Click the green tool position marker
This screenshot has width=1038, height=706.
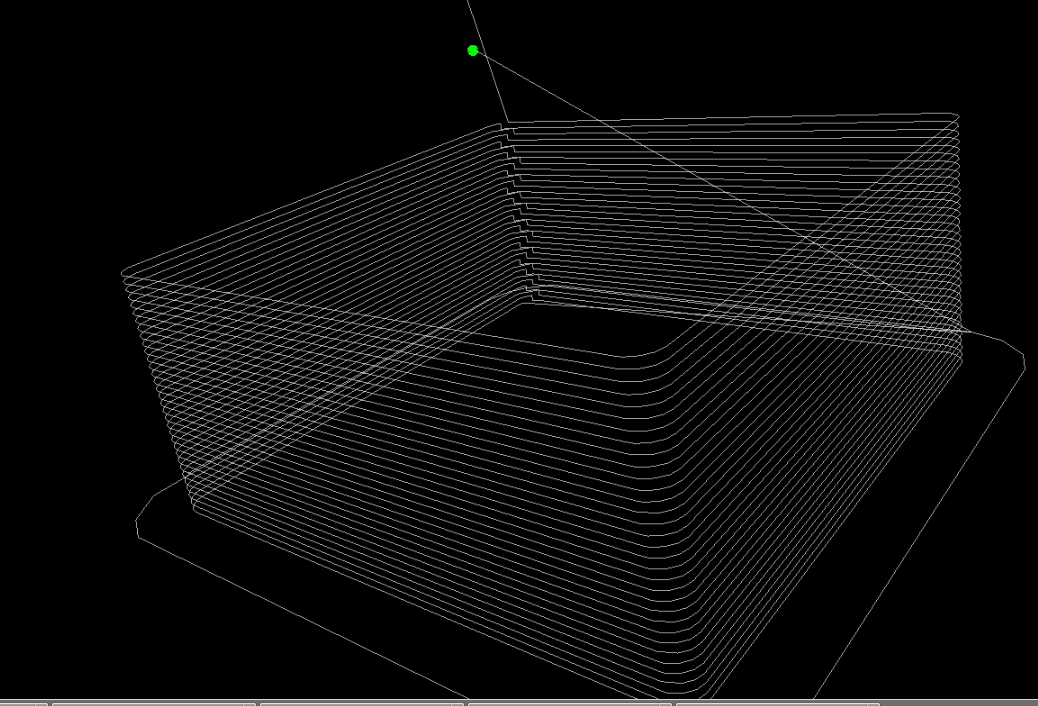point(473,50)
